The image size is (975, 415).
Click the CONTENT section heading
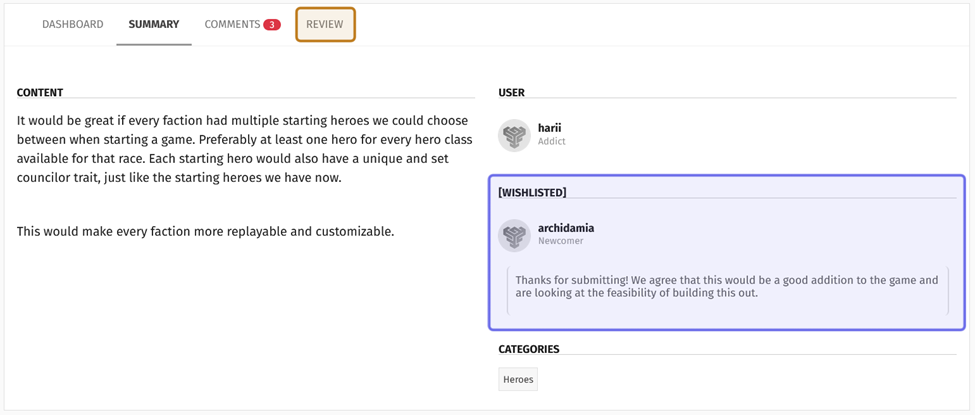click(x=40, y=93)
